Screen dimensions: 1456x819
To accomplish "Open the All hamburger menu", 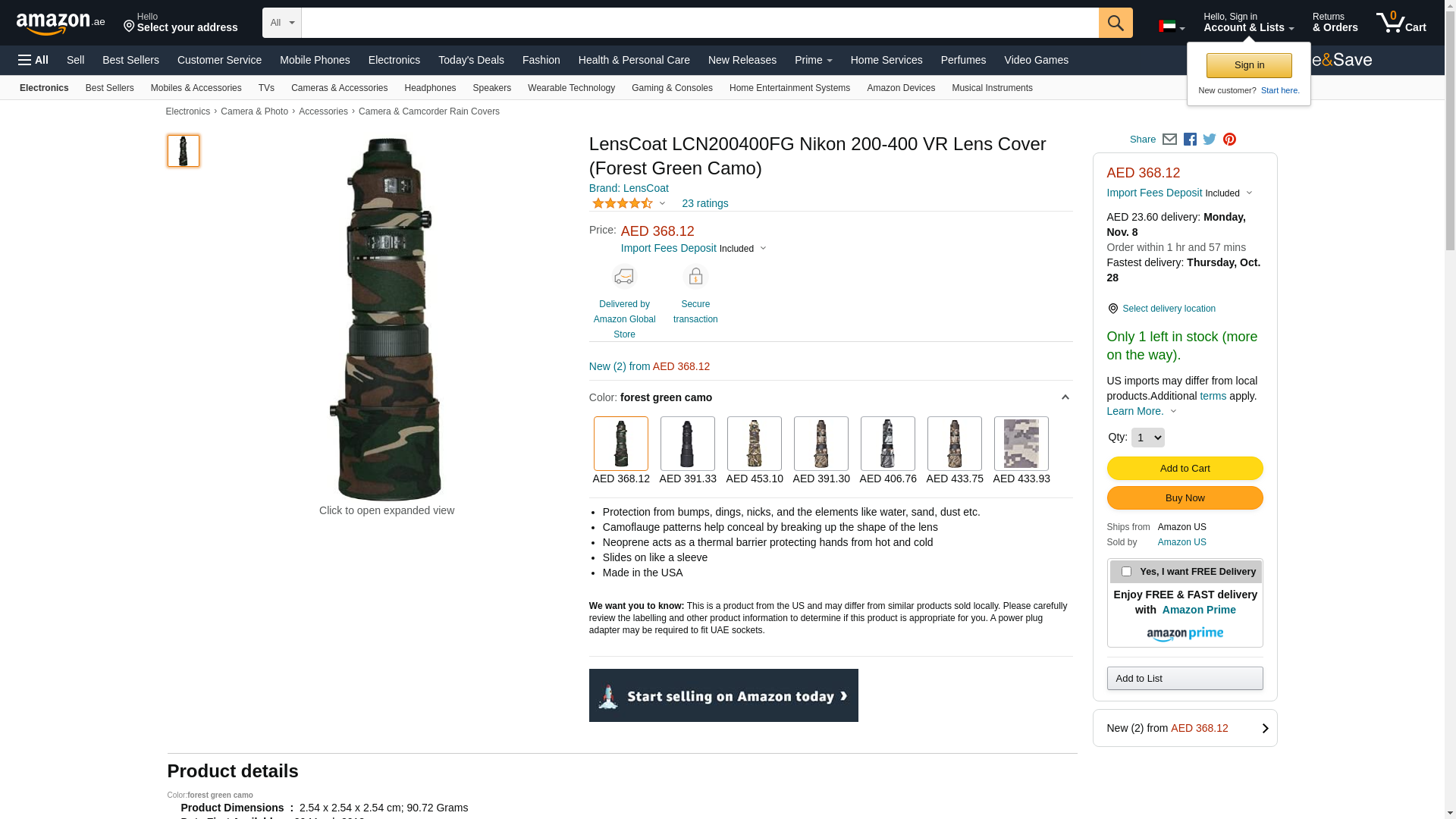I will pyautogui.click(x=33, y=60).
